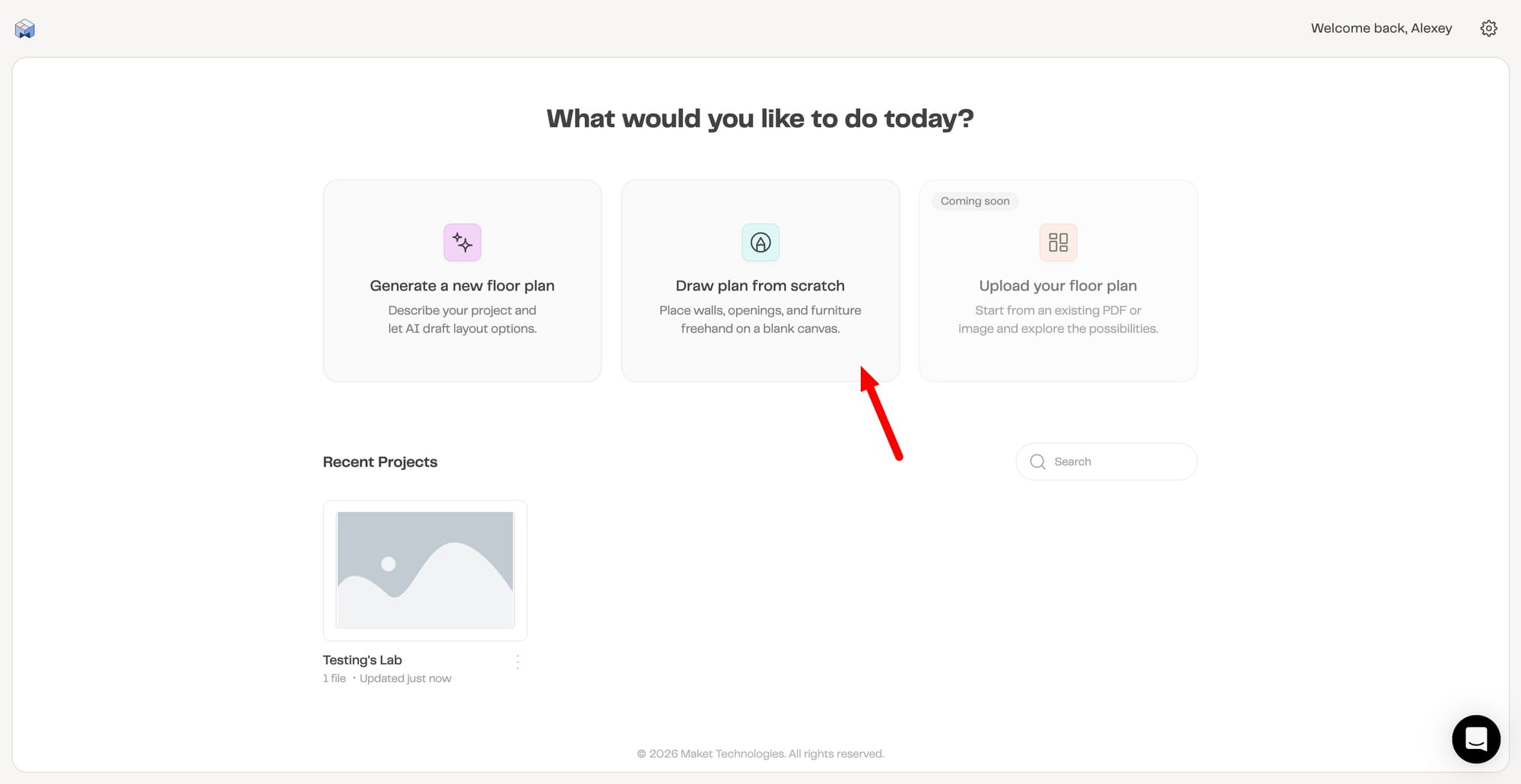Image resolution: width=1521 pixels, height=784 pixels.
Task: Click the copyright Maket Technologies footer
Action: tap(760, 754)
